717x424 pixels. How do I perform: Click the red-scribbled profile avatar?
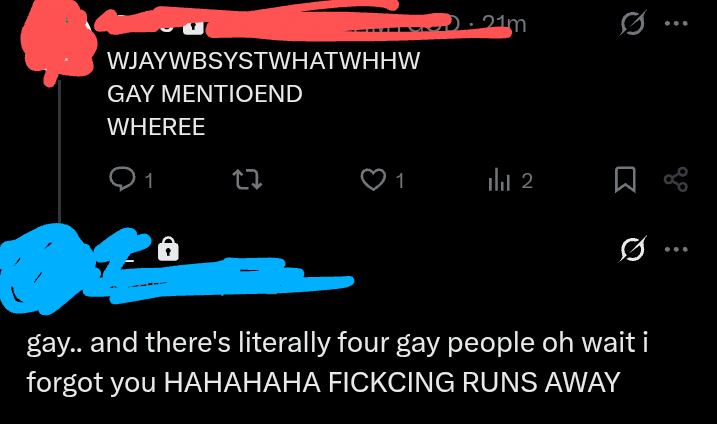click(59, 43)
